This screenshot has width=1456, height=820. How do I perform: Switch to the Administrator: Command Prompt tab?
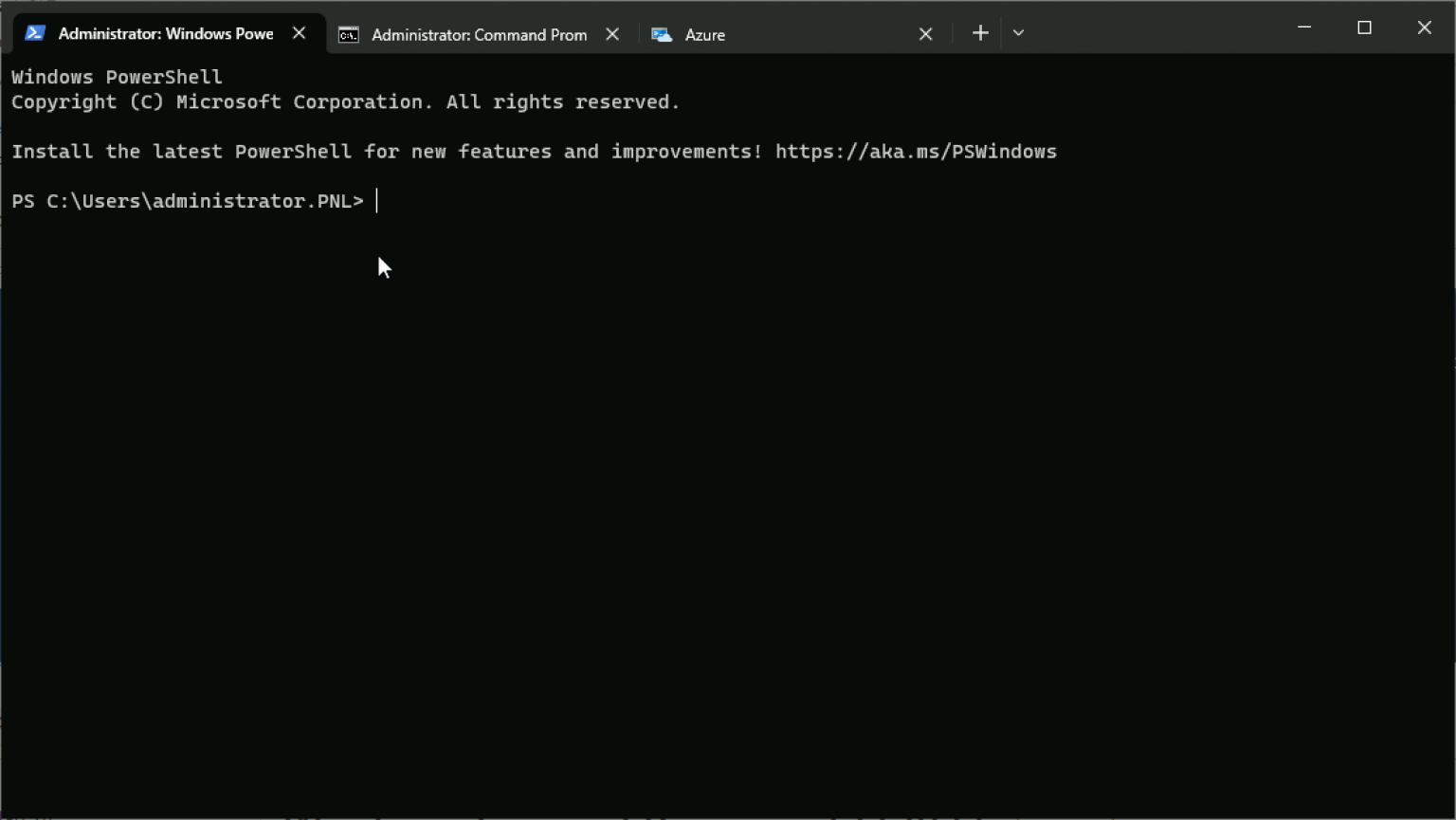(x=479, y=34)
